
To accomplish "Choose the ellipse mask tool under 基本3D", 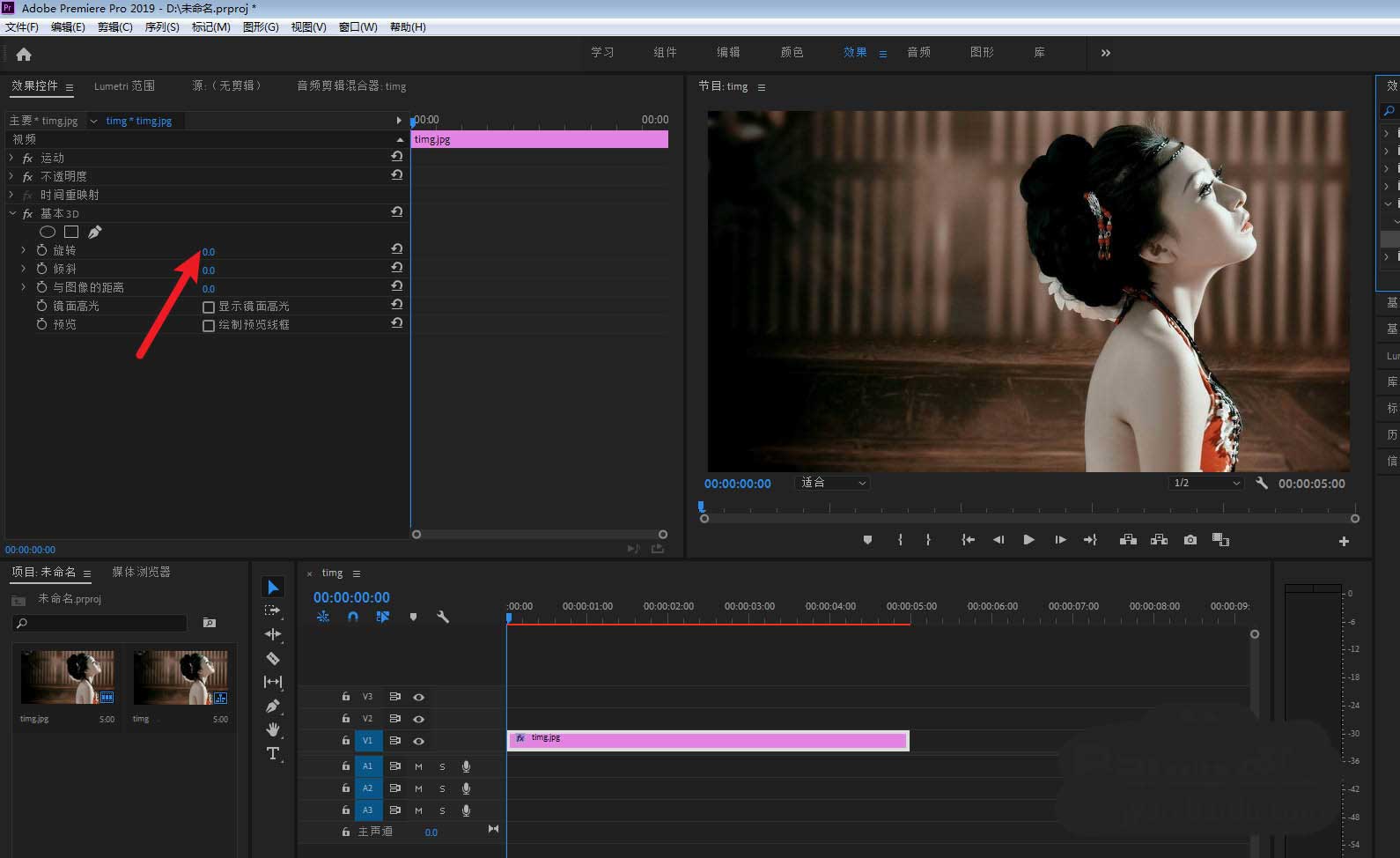I will [48, 232].
